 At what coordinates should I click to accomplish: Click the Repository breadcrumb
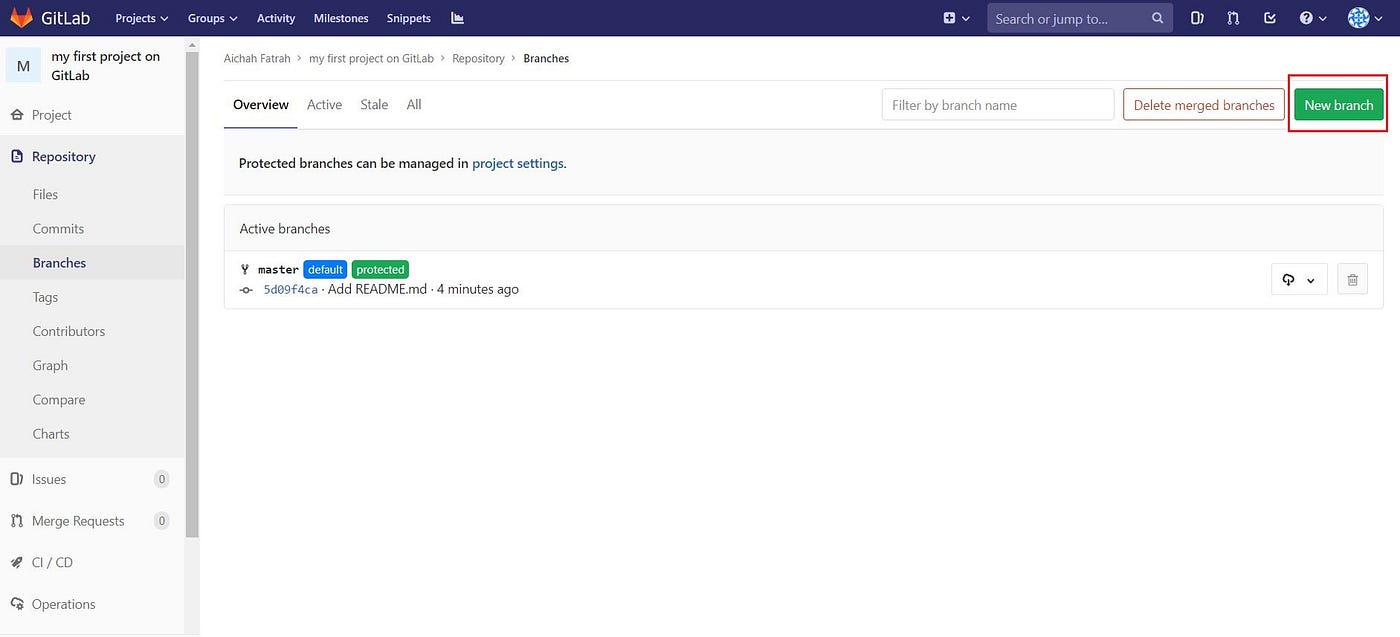coord(478,59)
